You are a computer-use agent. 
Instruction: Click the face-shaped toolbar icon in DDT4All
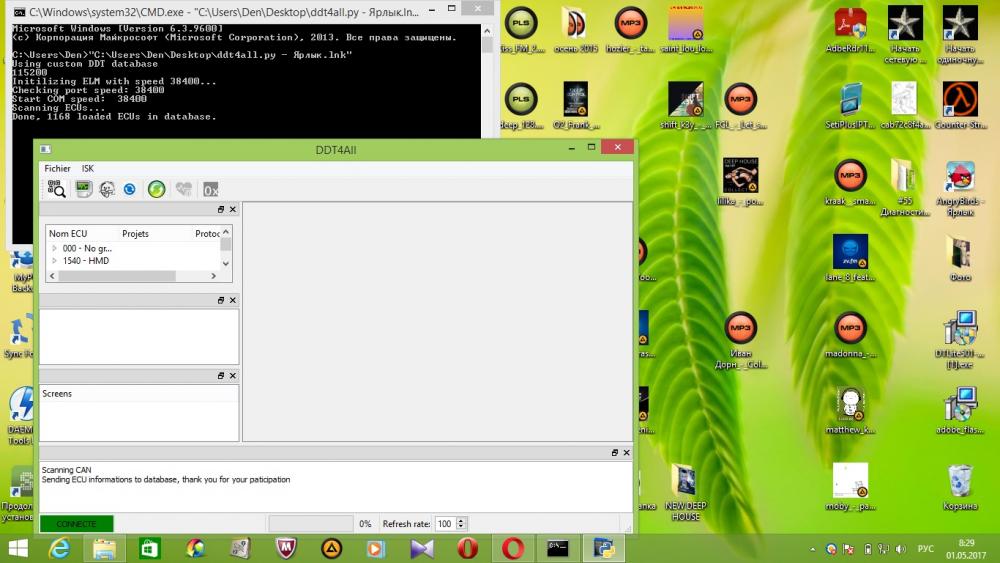(107, 189)
